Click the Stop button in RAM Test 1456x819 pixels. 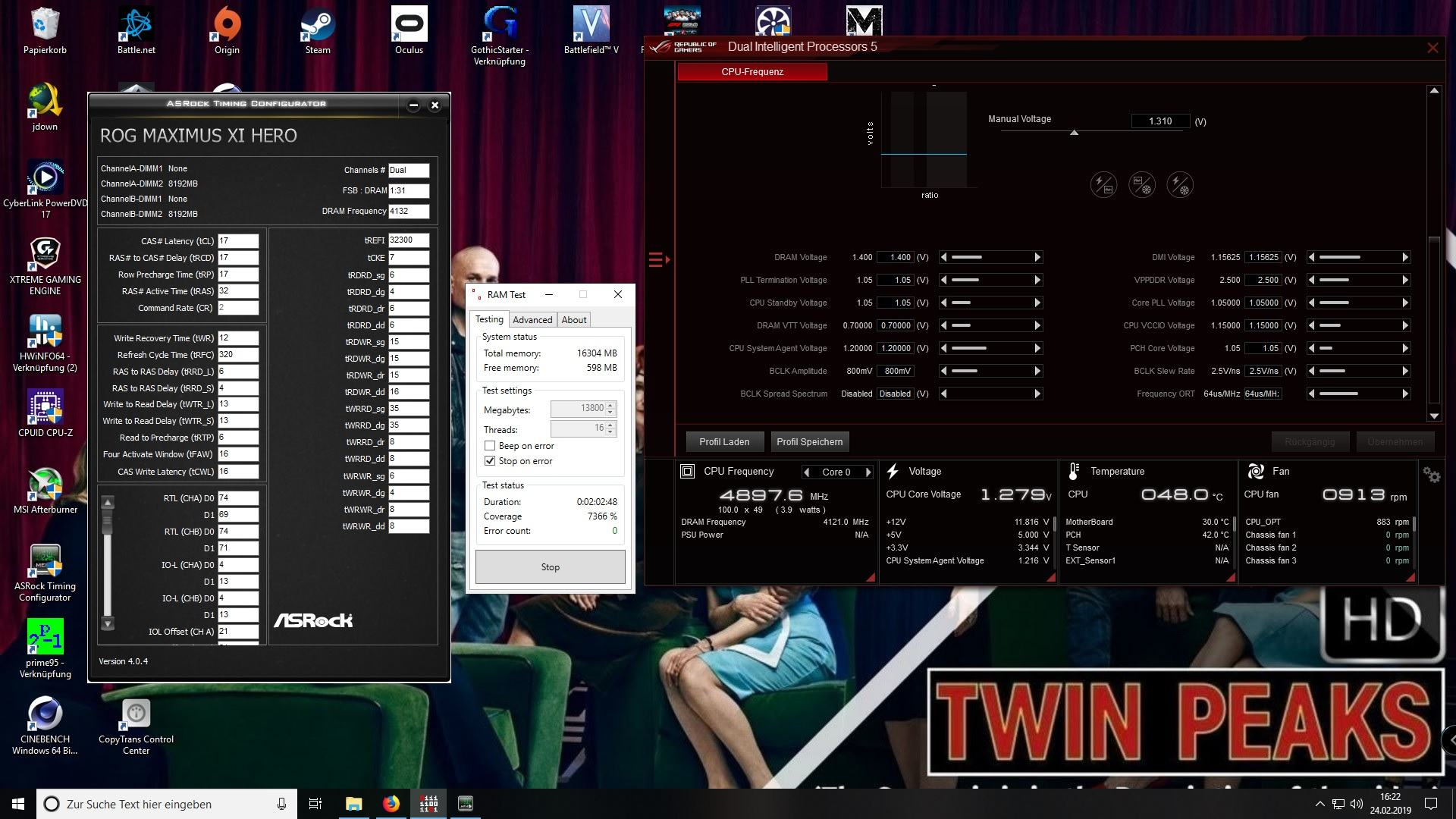click(551, 567)
